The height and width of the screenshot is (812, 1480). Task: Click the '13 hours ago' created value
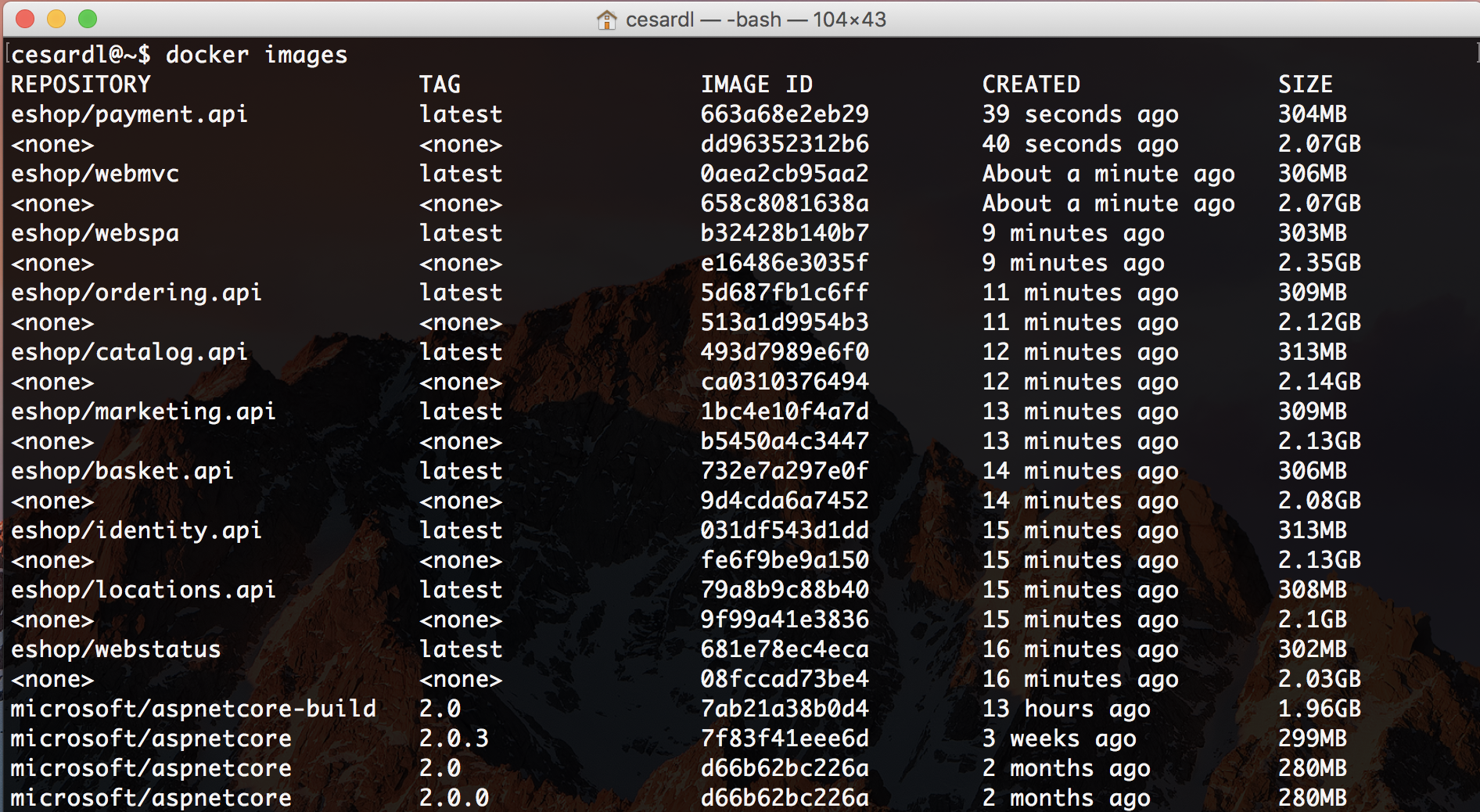(1066, 709)
